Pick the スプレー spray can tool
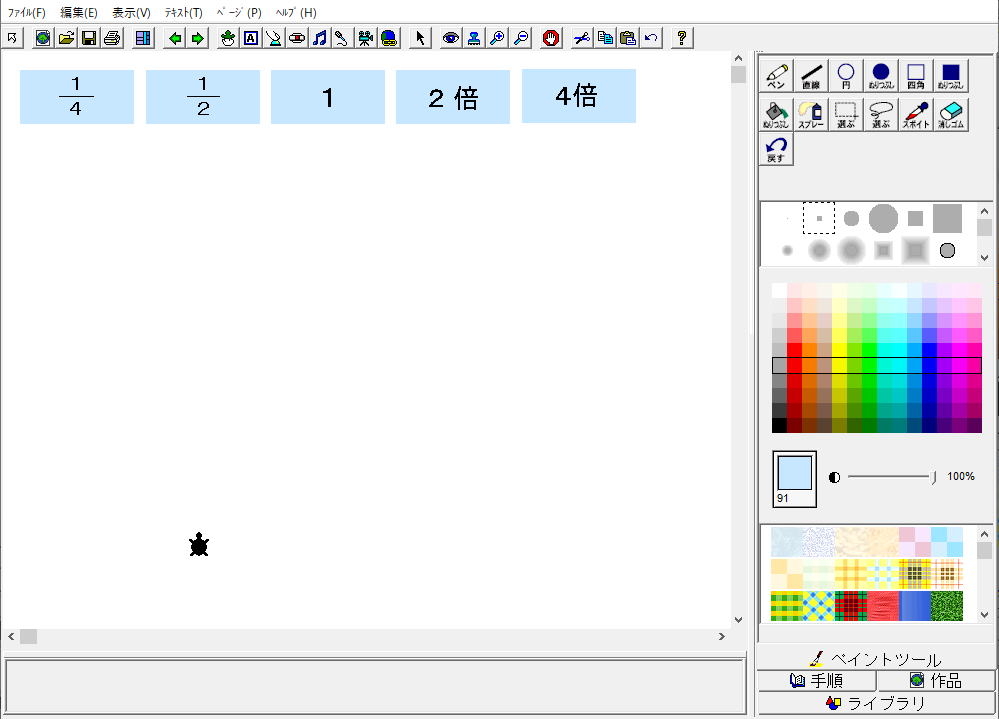The image size is (999, 719). (811, 115)
